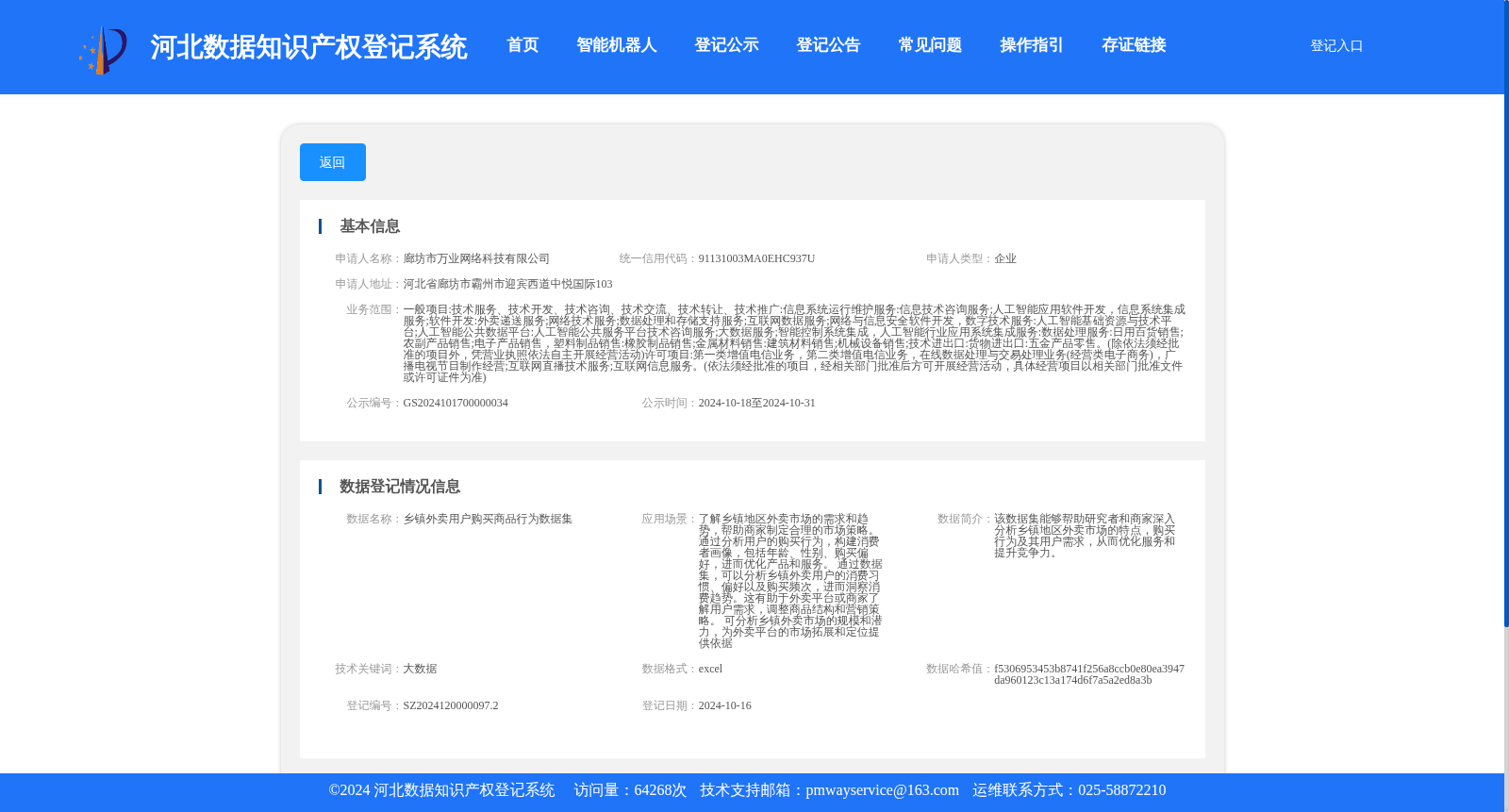
Task: Click the 基本信息 section heading
Action: (x=370, y=226)
